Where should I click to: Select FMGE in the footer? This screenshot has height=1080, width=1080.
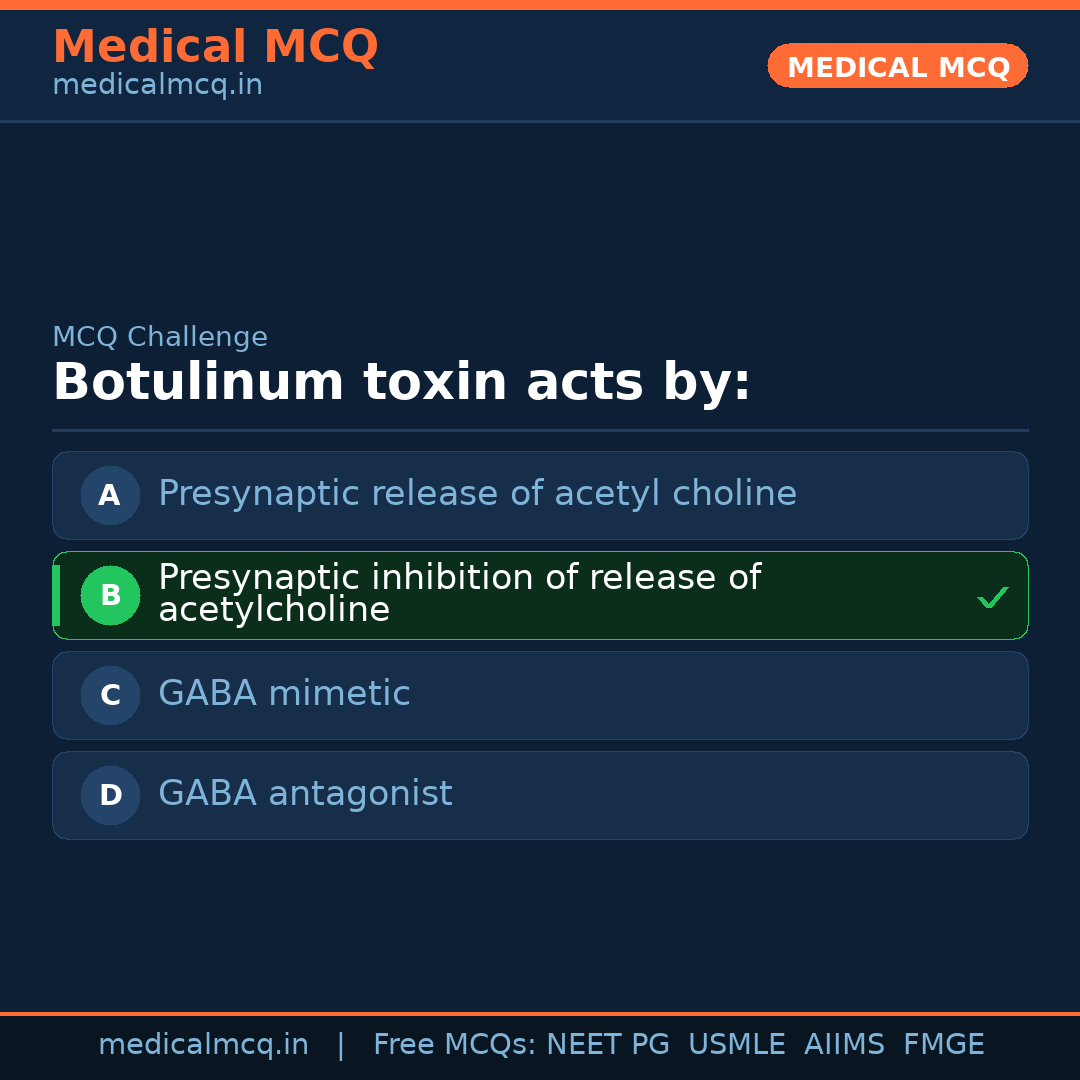click(943, 1045)
